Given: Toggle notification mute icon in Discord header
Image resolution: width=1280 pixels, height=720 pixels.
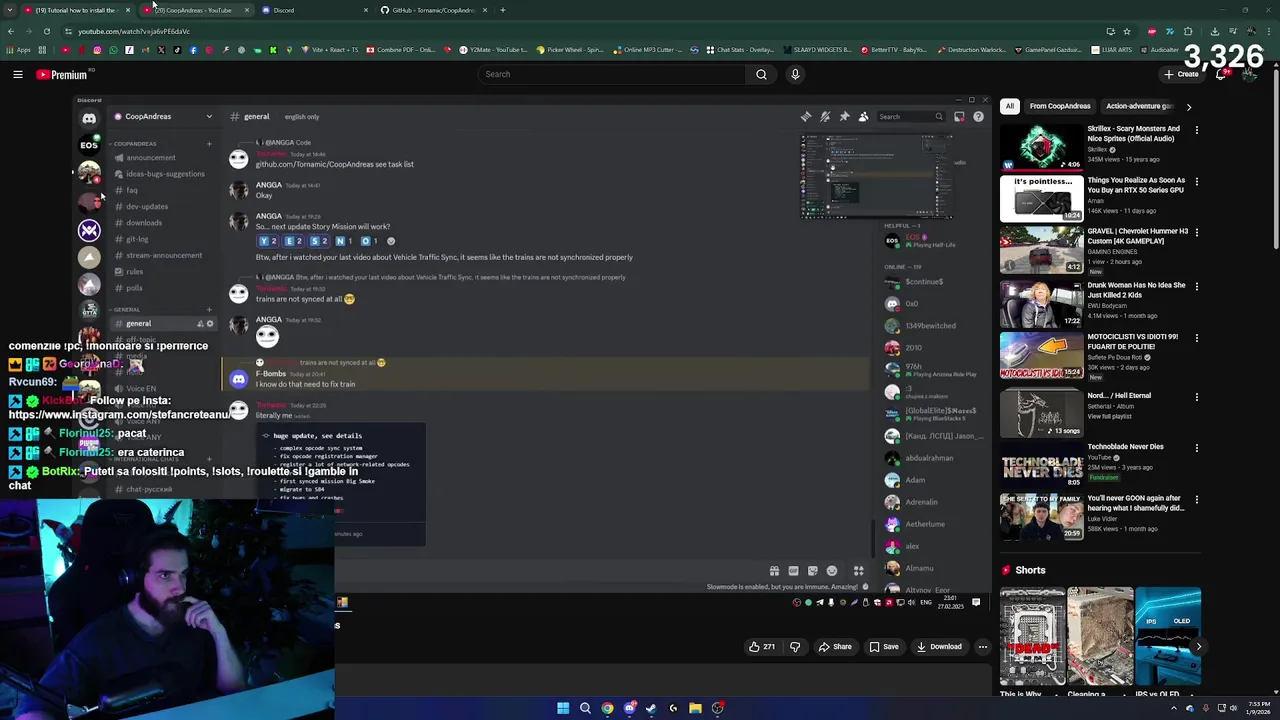Looking at the screenshot, I should click(x=825, y=117).
